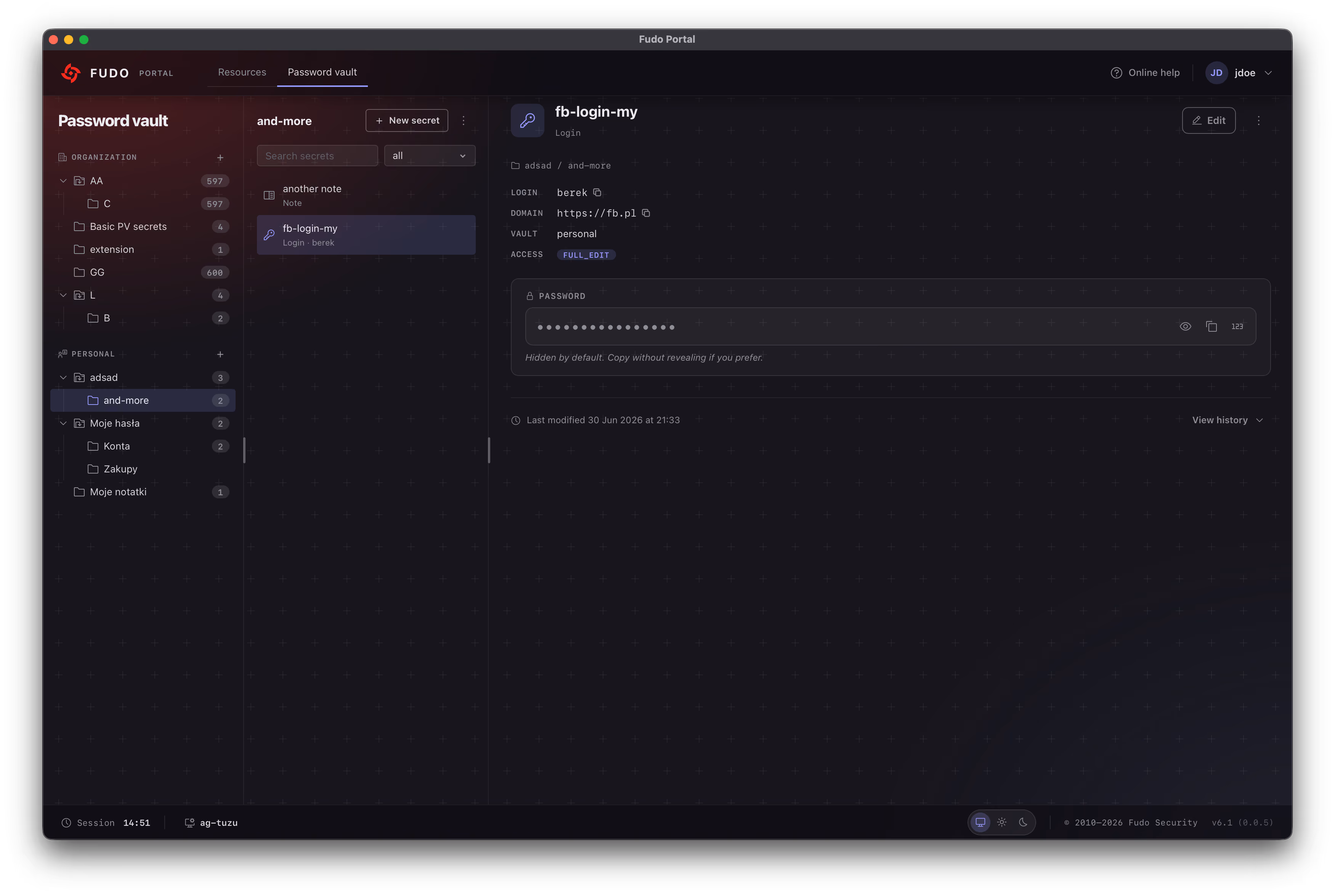Open the jdoe user menu chevron
The height and width of the screenshot is (896, 1335).
click(x=1268, y=73)
